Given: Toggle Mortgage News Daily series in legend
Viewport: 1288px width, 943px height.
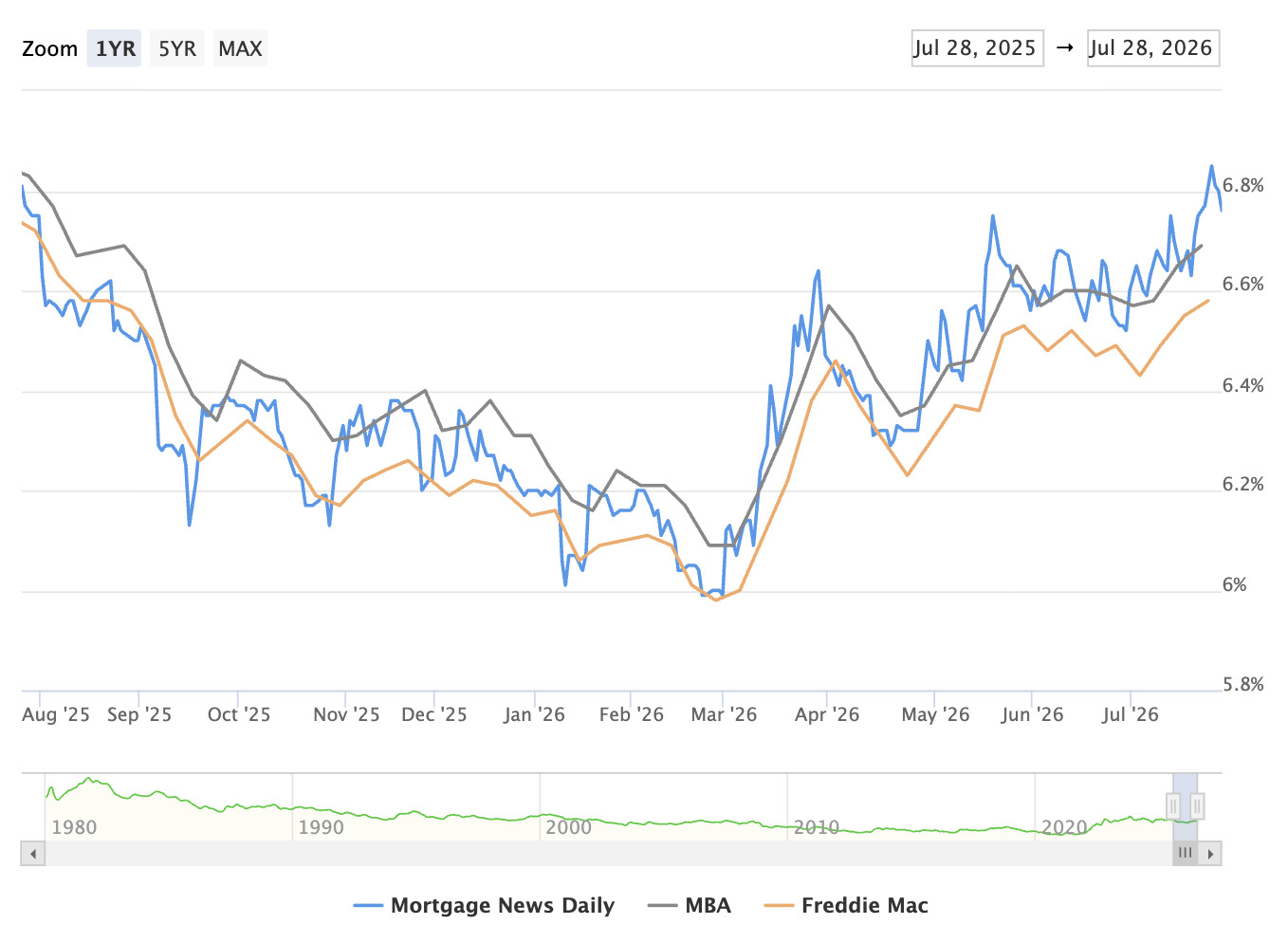Looking at the screenshot, I should click(x=484, y=905).
